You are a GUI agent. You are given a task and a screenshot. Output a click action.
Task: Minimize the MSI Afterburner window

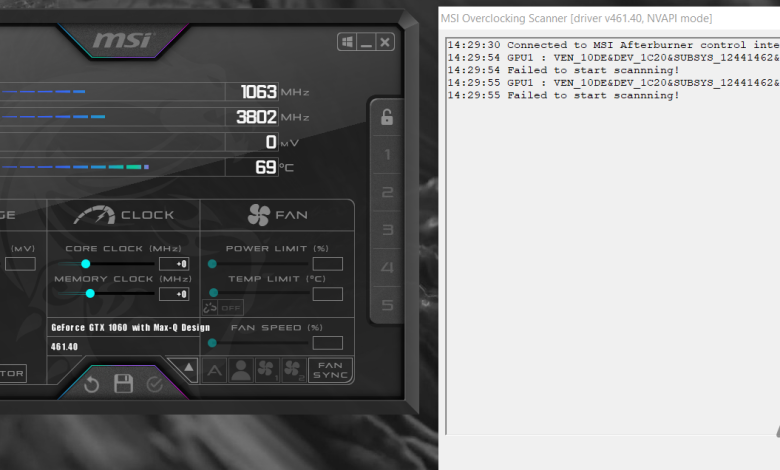[x=367, y=42]
